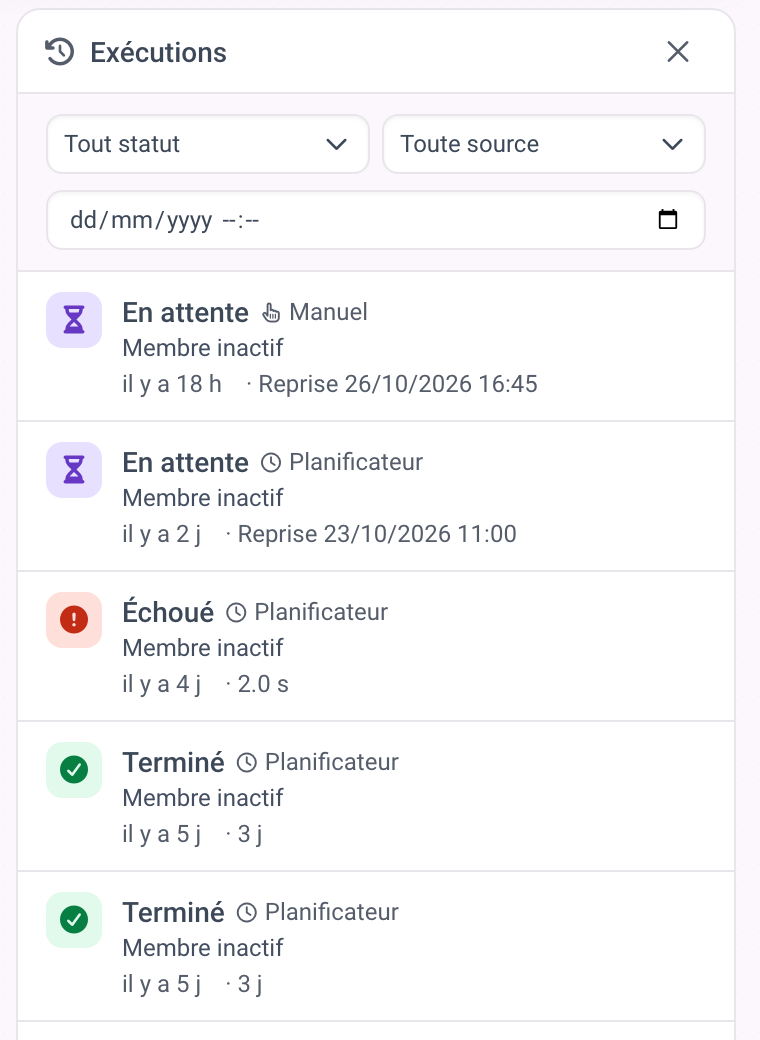Click 'il y a 4 j' timestamp
Image resolution: width=760 pixels, height=1040 pixels.
pyautogui.click(x=162, y=684)
